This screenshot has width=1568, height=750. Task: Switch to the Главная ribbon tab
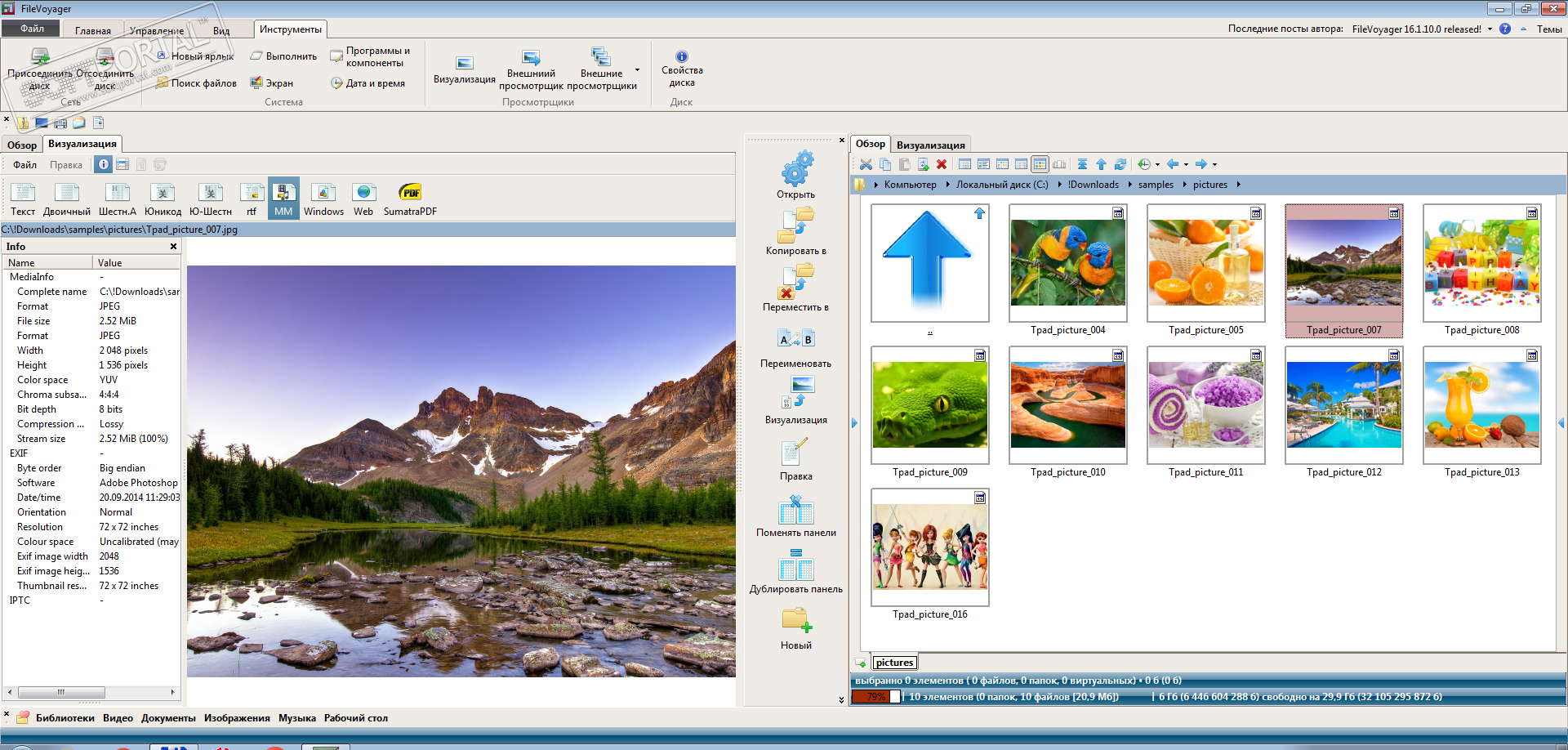coord(93,30)
